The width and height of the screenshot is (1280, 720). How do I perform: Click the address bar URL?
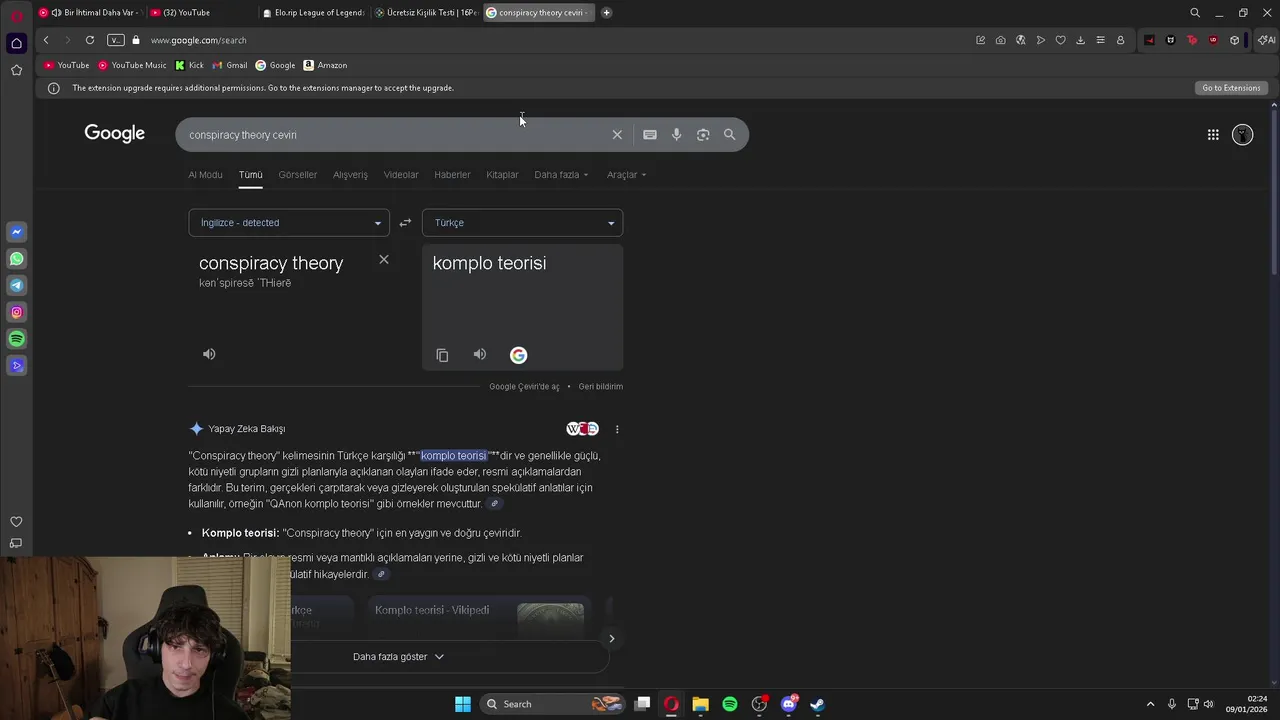click(198, 40)
